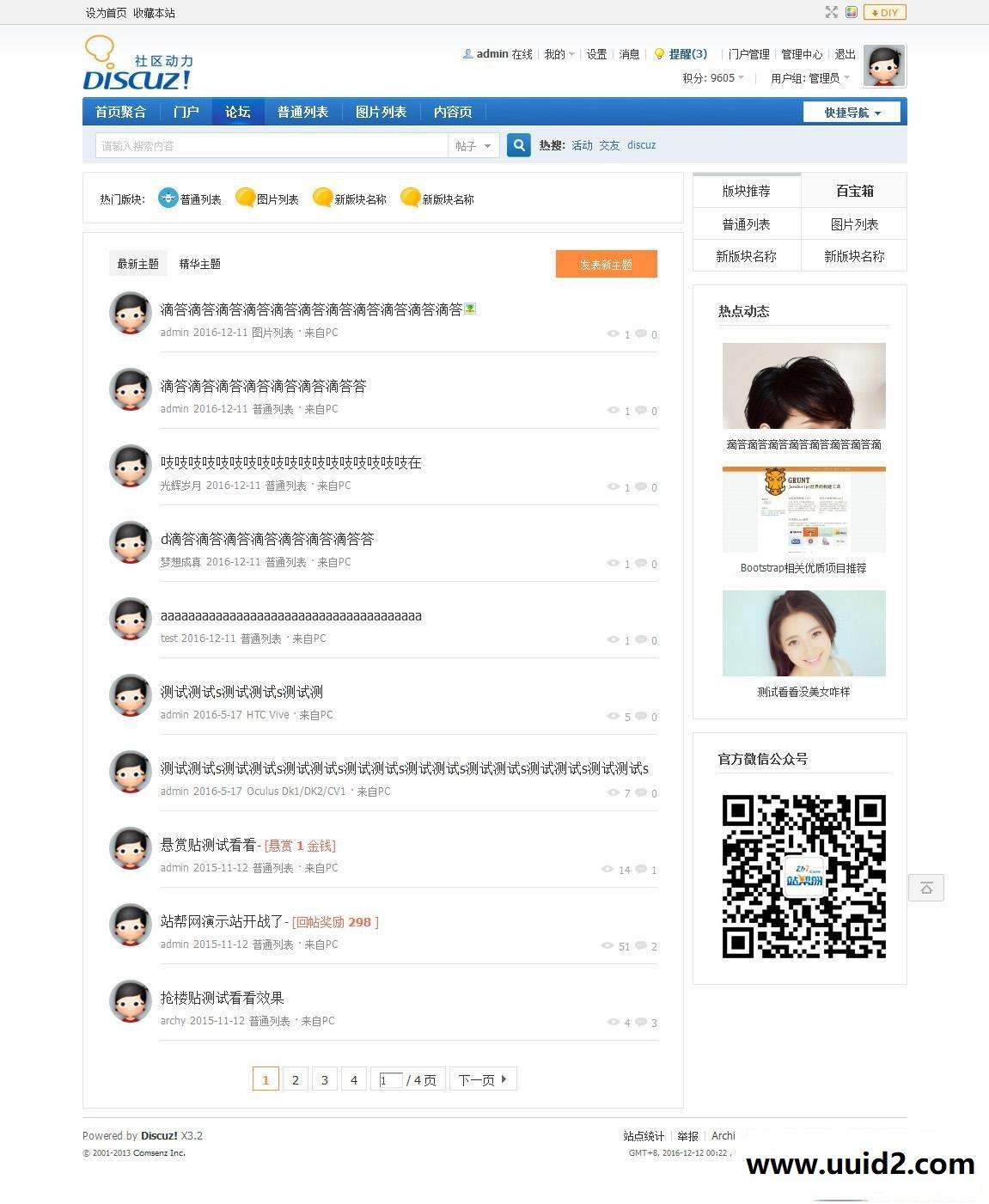Click the 提醒(3) notification lightbulb icon
Viewport: 989px width, 1204px height.
coord(657,53)
